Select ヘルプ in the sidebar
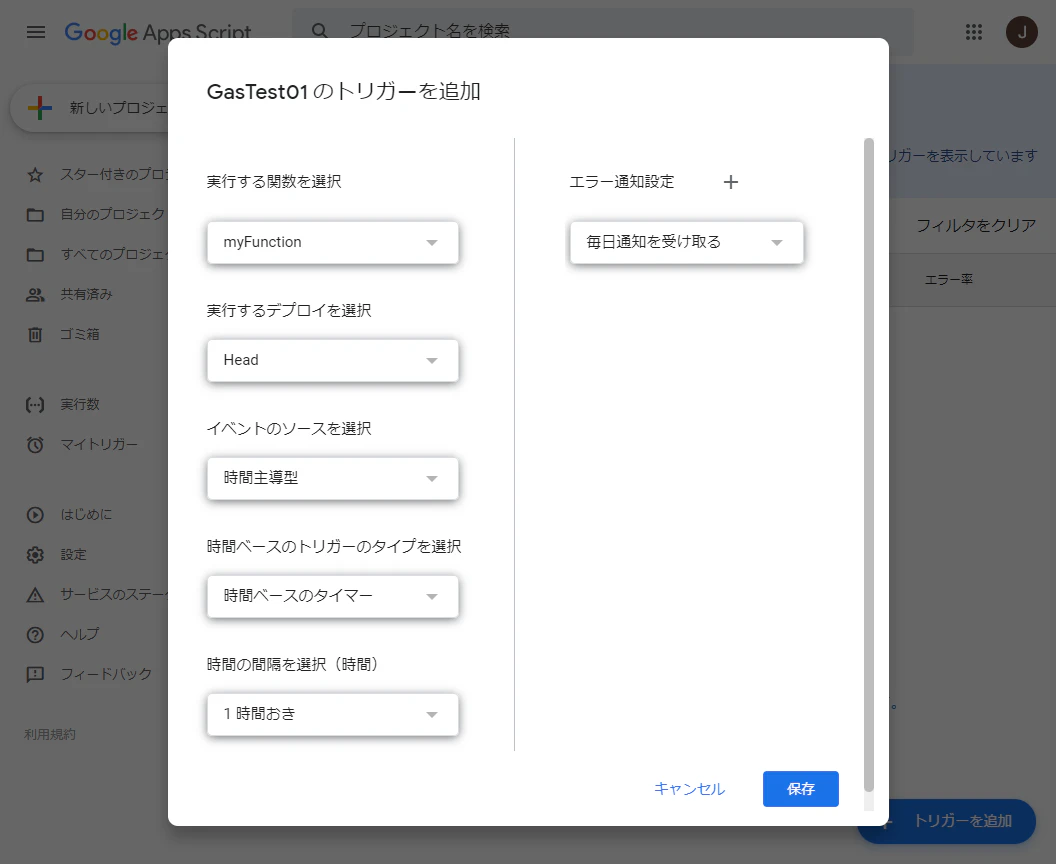 [79, 634]
